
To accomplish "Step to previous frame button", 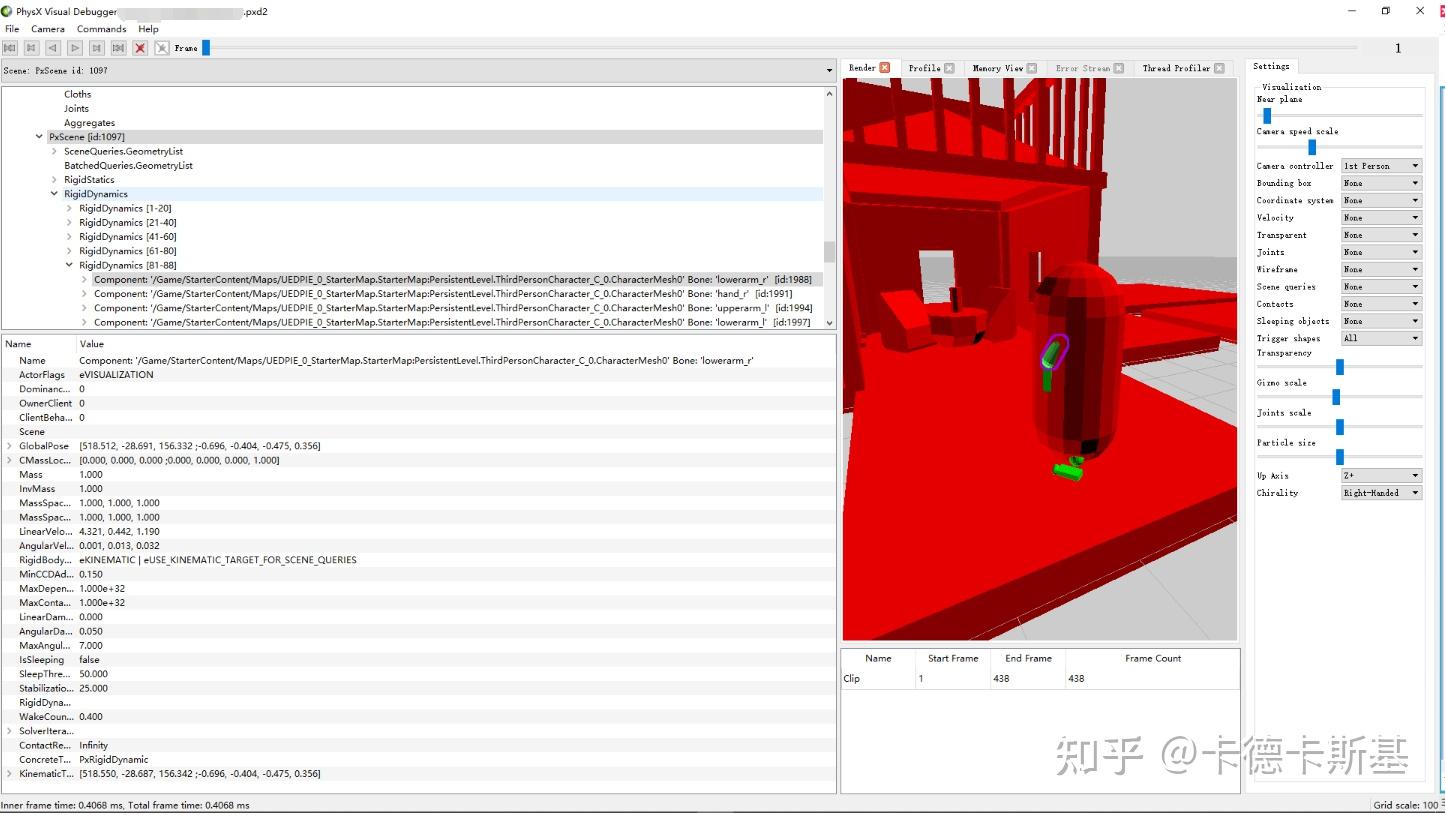I will click(31, 48).
